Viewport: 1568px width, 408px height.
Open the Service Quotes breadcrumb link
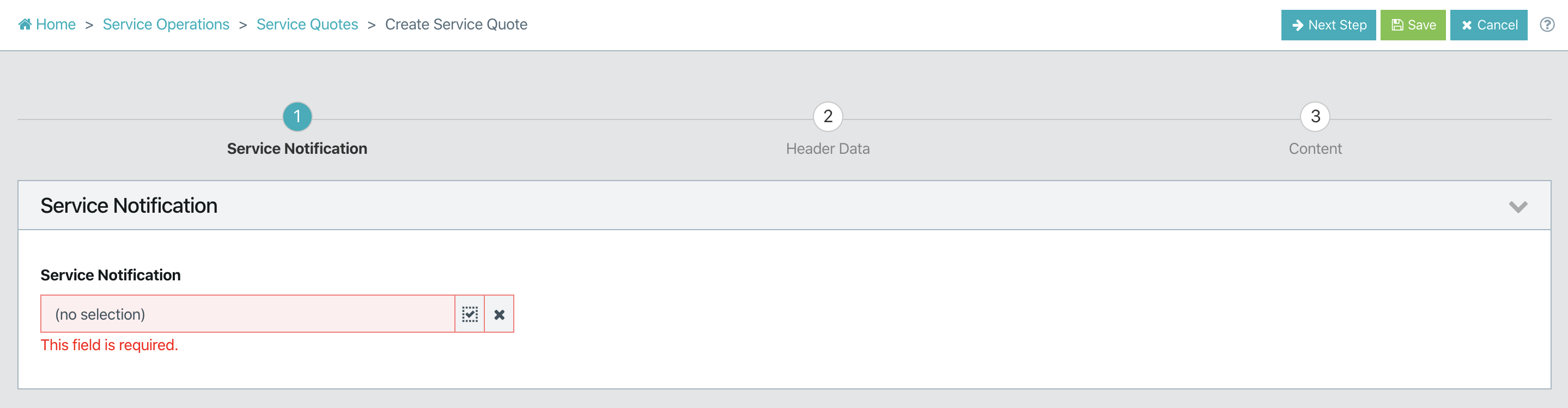pyautogui.click(x=307, y=25)
